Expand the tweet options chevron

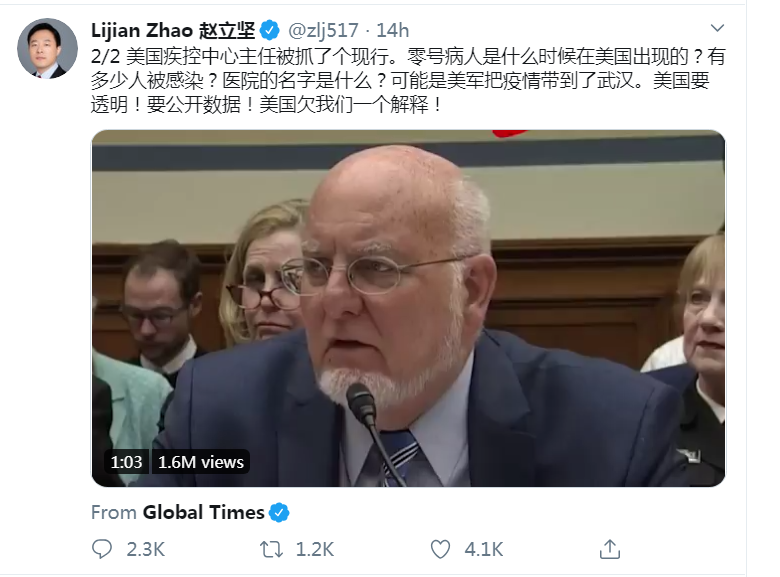click(717, 28)
